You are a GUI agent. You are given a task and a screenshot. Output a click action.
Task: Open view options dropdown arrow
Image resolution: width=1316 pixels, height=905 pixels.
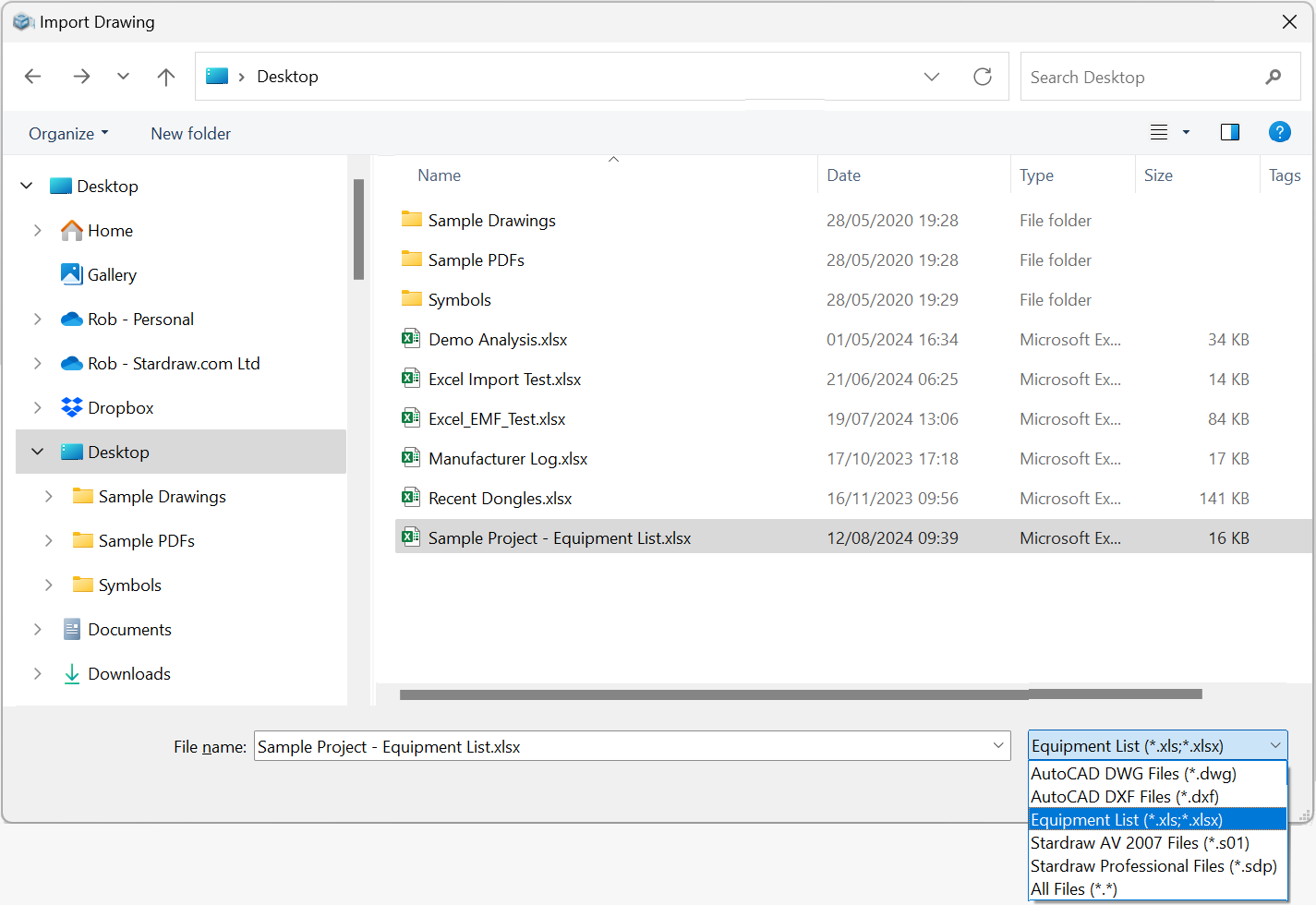(1187, 132)
